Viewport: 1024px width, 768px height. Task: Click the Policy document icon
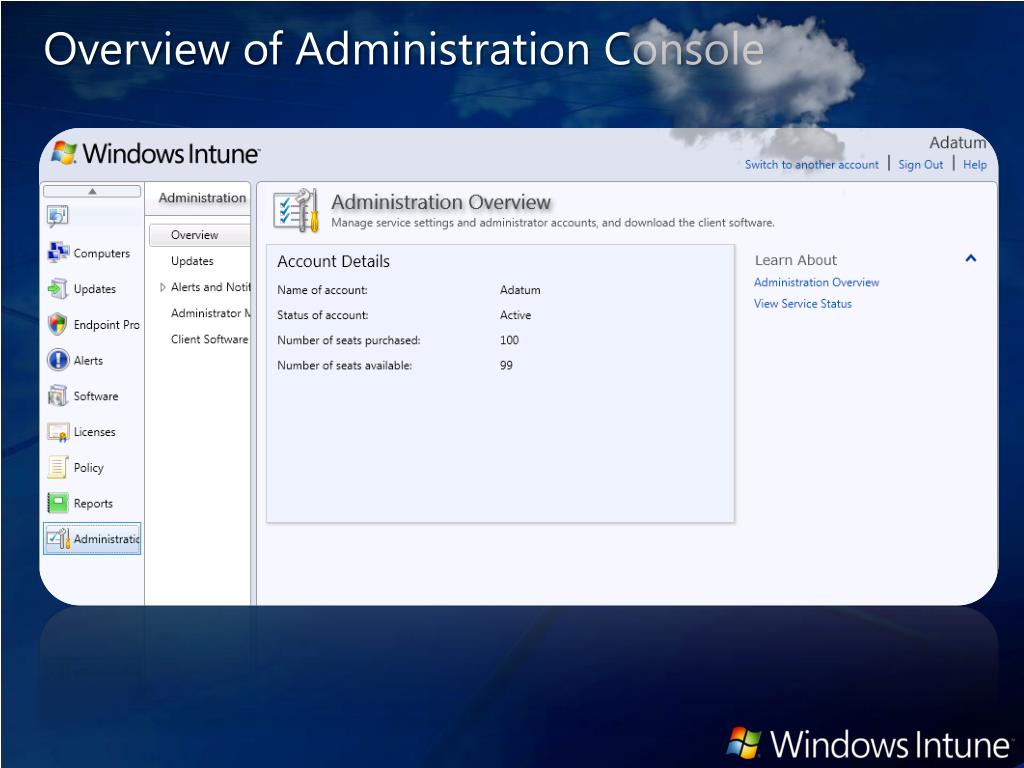[57, 467]
